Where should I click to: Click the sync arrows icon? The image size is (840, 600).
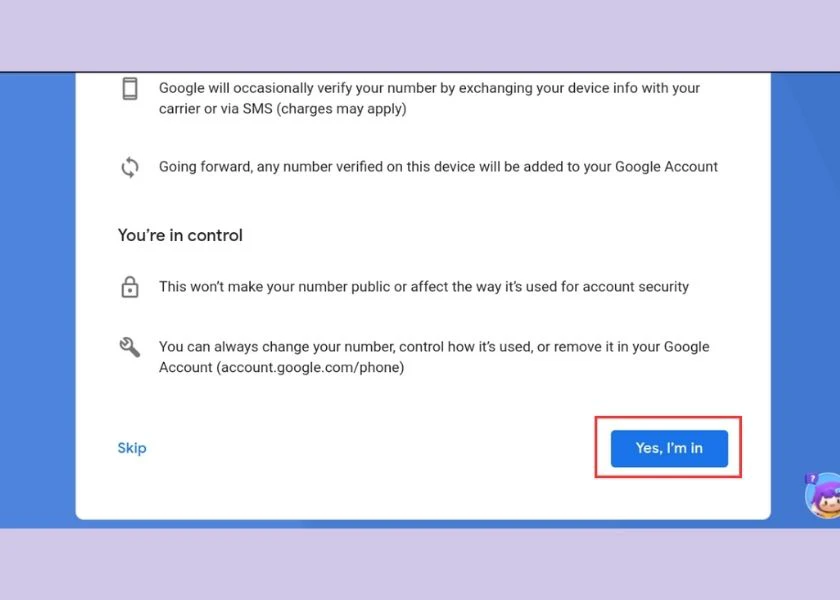click(x=130, y=167)
